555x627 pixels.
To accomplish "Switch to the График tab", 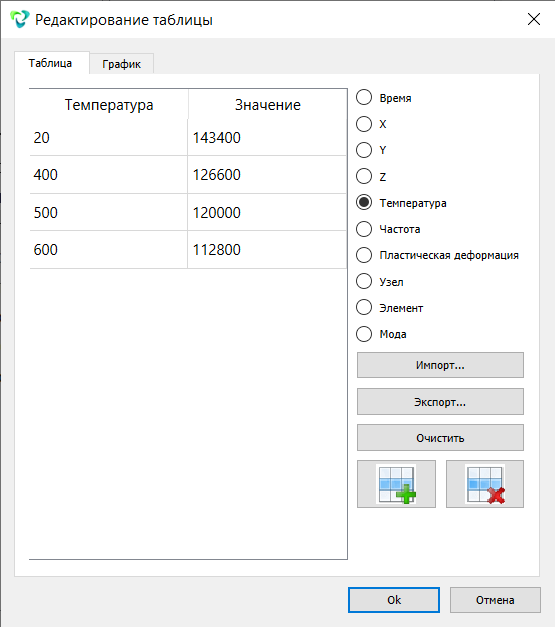I will click(x=122, y=64).
